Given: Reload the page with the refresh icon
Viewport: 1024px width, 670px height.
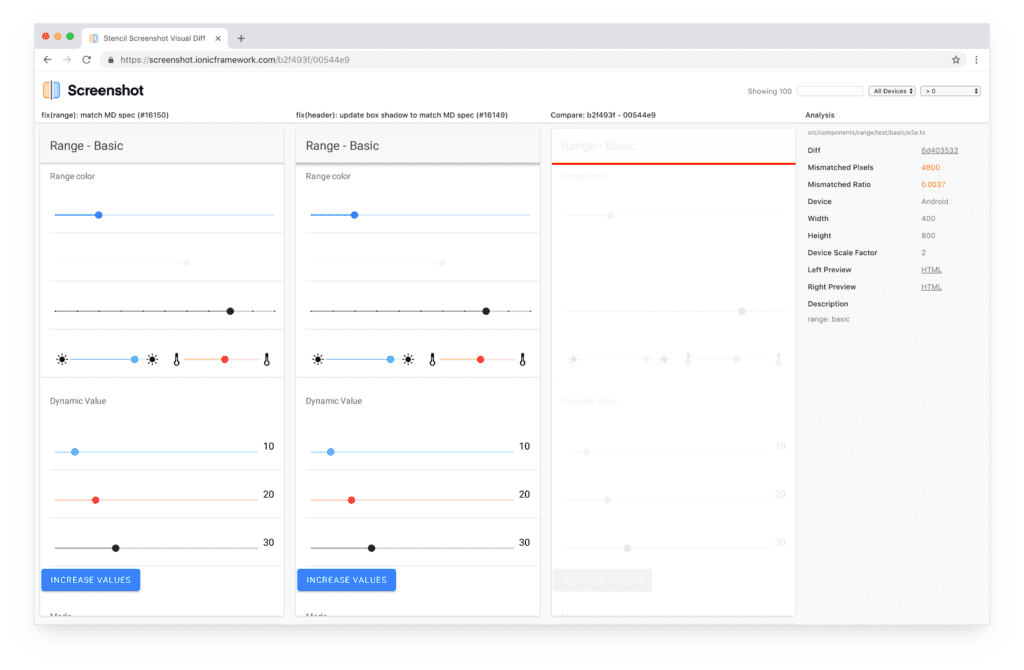Looking at the screenshot, I should pos(84,60).
